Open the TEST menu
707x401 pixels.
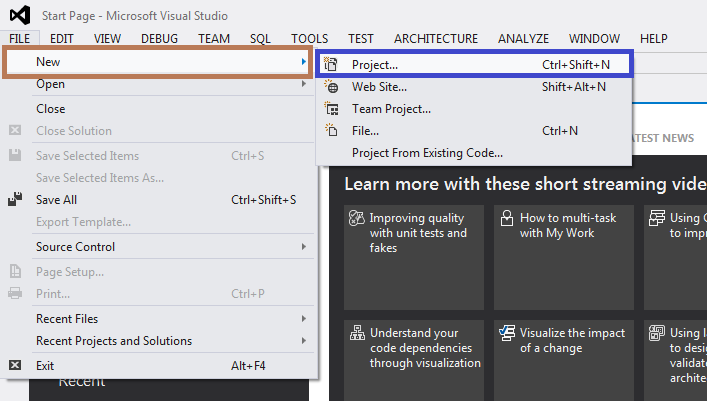tap(361, 39)
